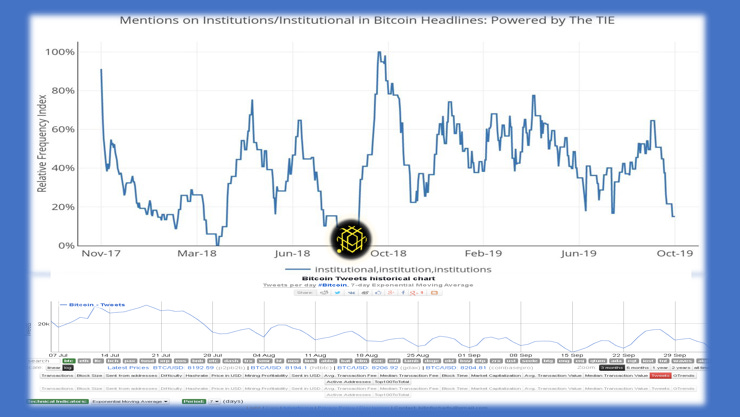Click the Share button label

(305, 292)
